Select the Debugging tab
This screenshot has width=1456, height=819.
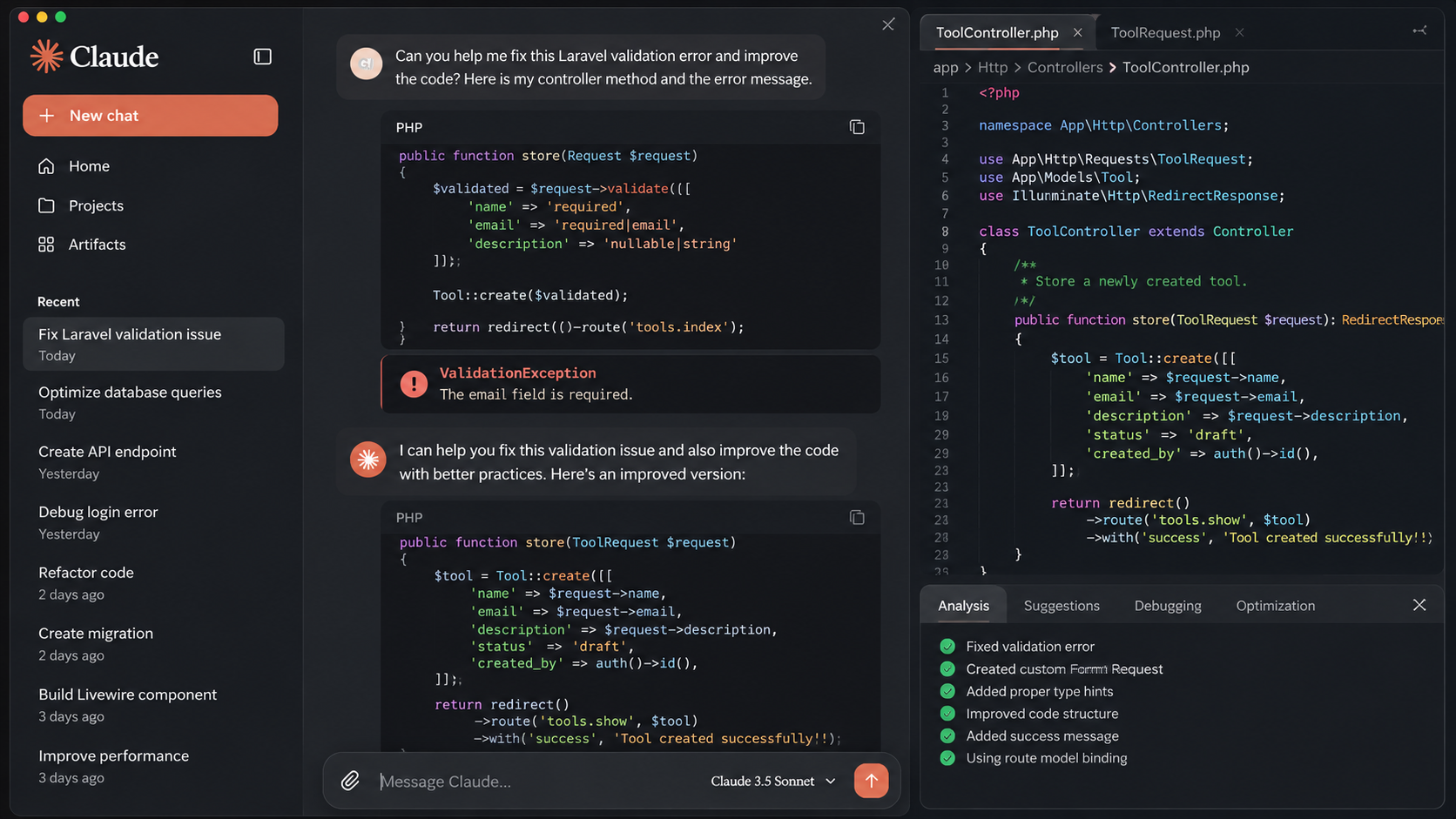(1168, 606)
